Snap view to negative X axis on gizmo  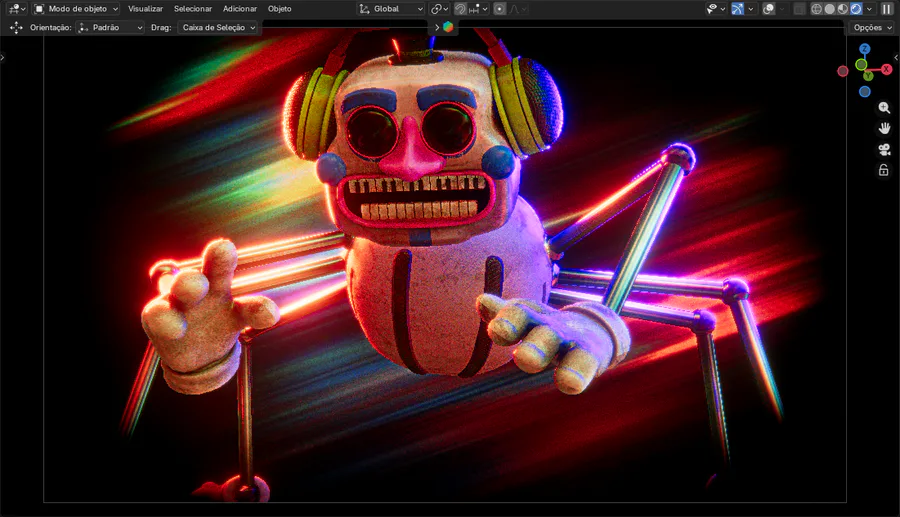point(843,71)
